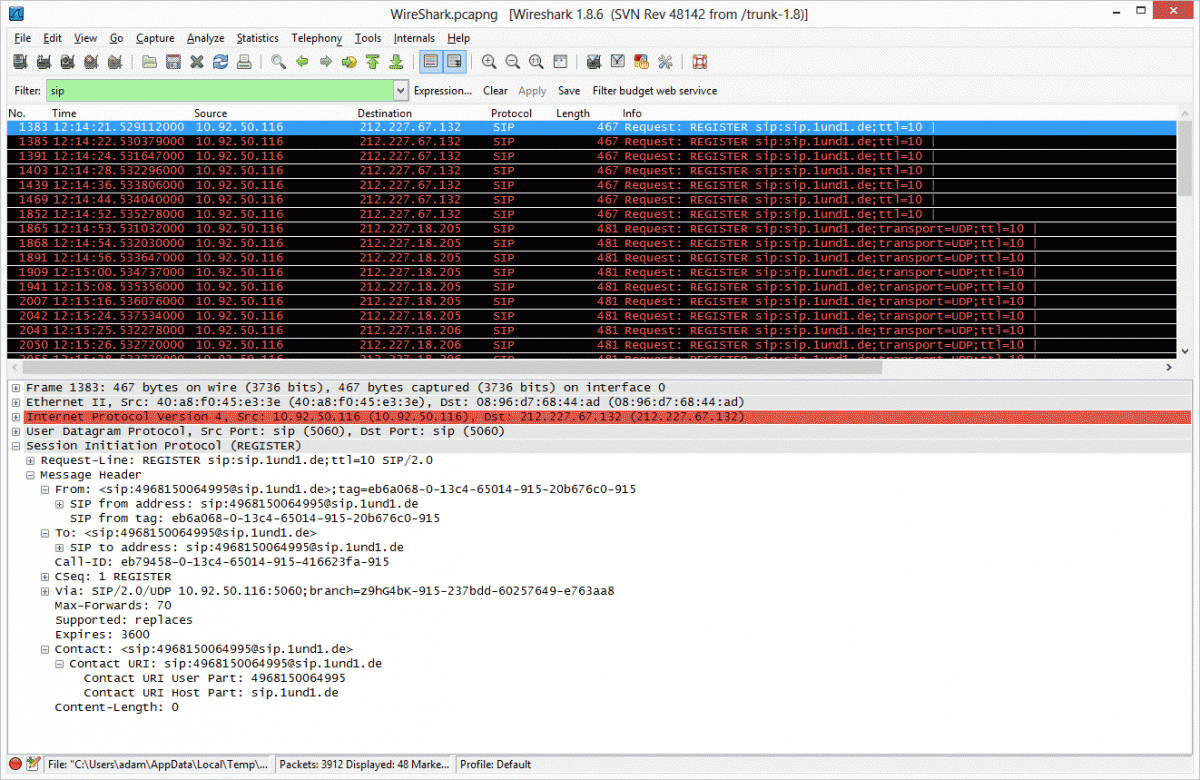Expand the Request-Line node
1200x780 pixels.
point(31,460)
